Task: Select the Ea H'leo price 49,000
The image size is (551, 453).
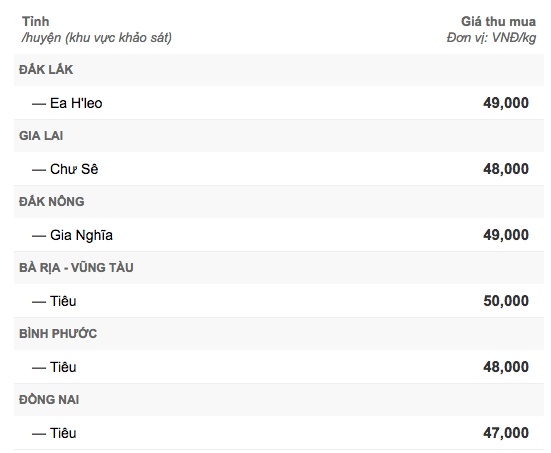Action: pyautogui.click(x=506, y=103)
